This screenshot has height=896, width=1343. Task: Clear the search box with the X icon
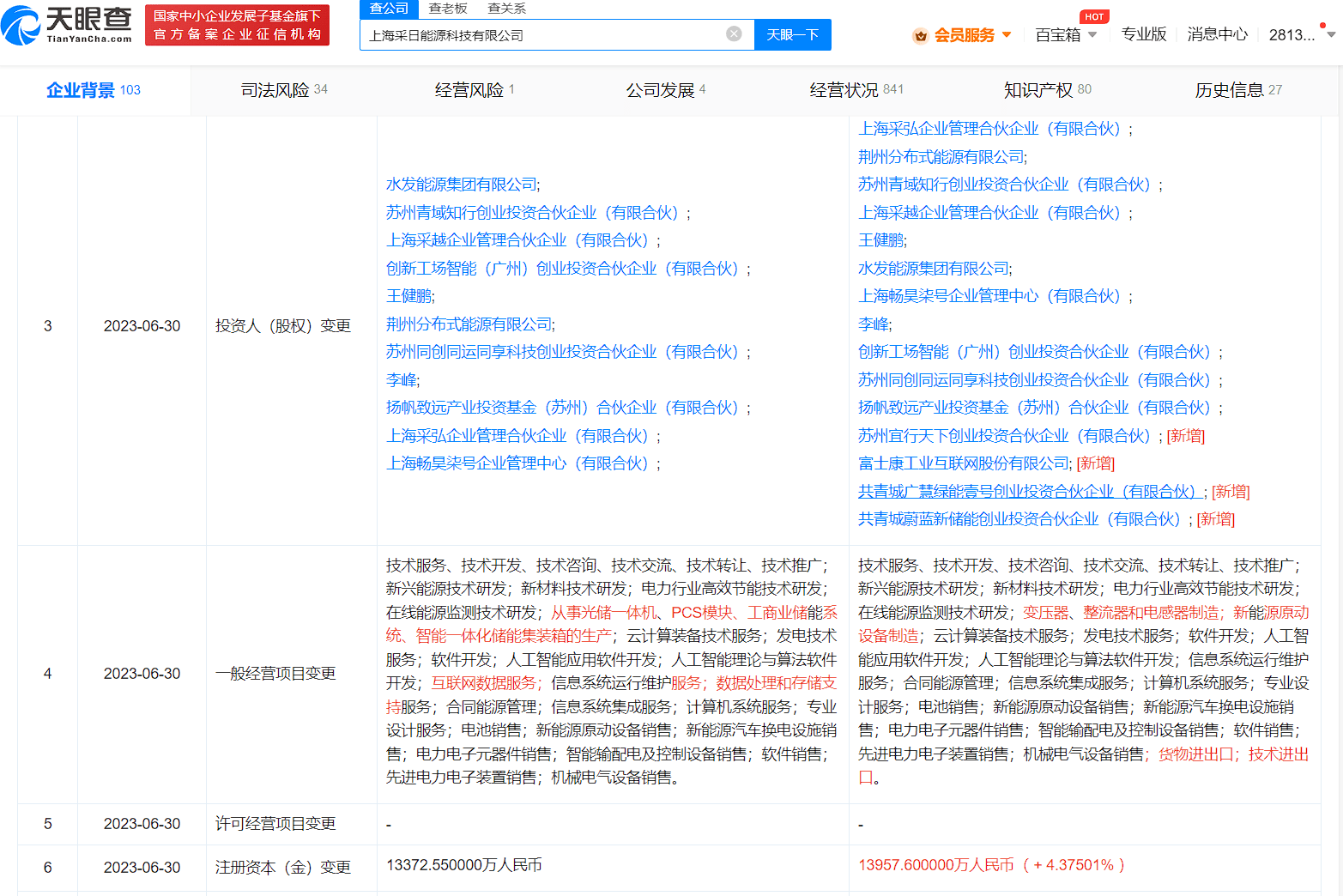coord(734,33)
